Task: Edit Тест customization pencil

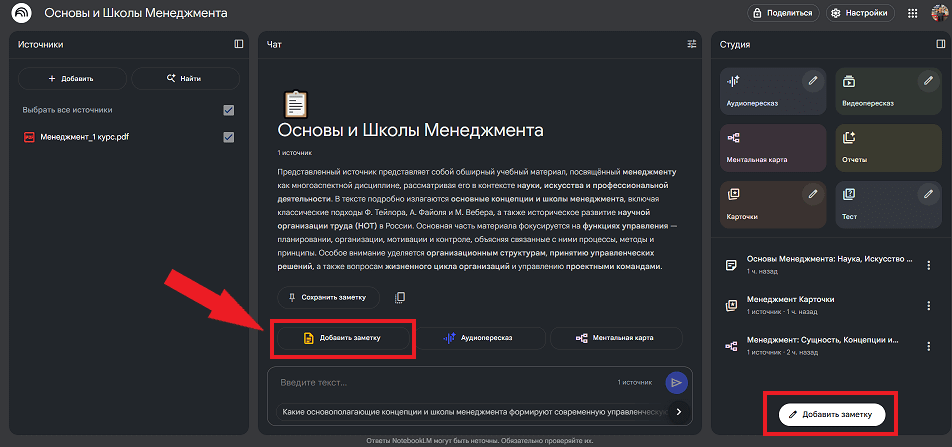Action: (x=928, y=194)
